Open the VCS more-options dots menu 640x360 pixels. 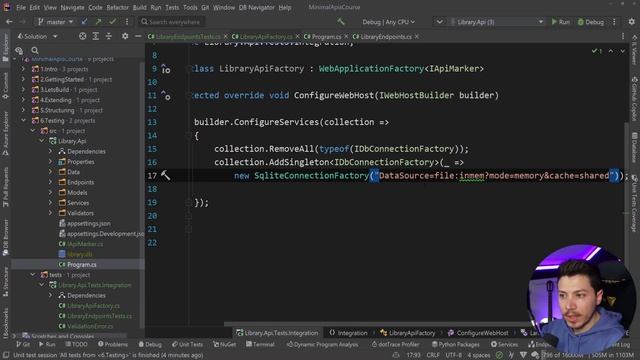point(127,22)
